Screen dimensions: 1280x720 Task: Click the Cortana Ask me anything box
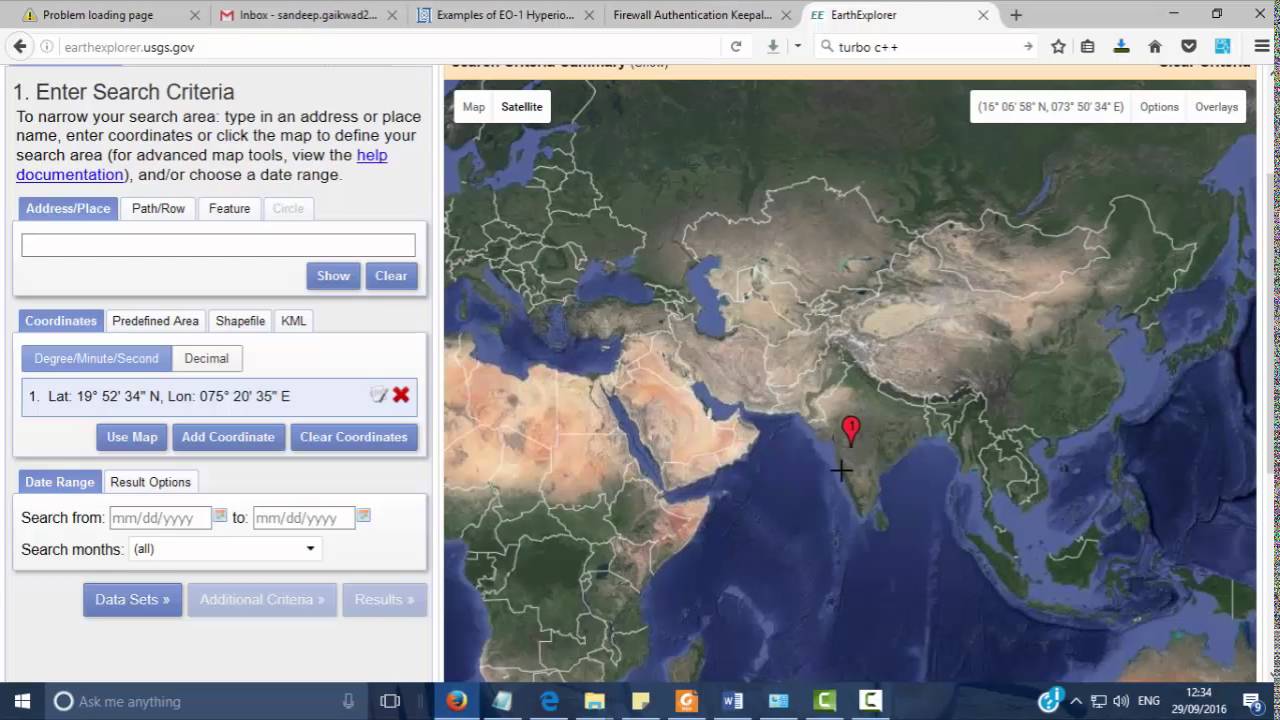207,701
